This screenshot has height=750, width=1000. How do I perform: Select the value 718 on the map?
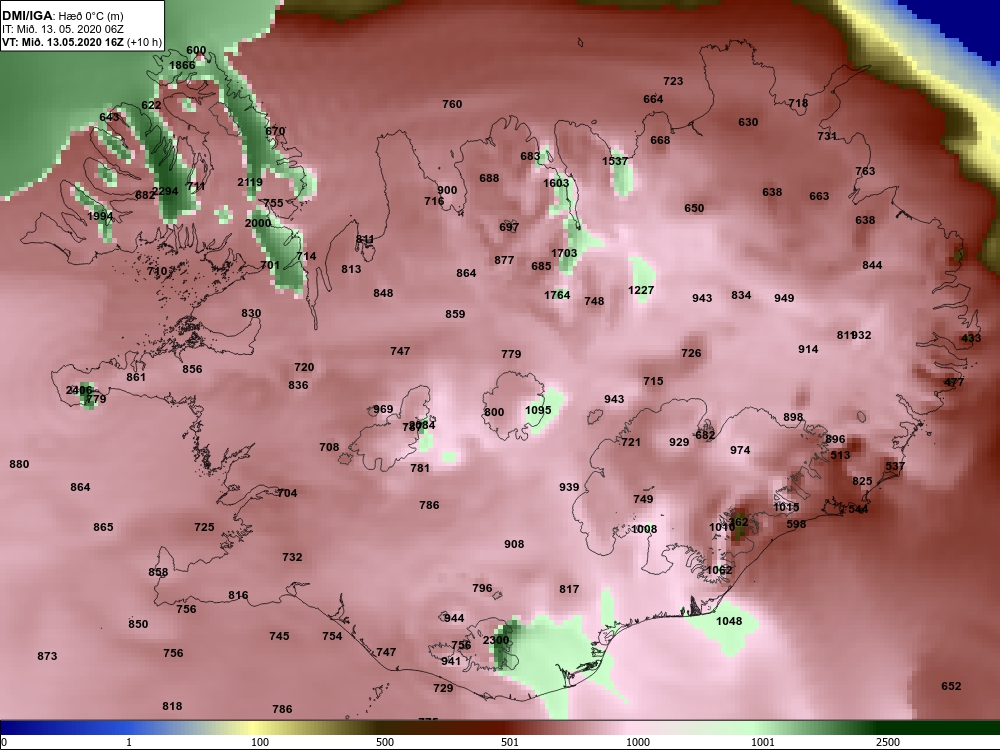click(x=798, y=103)
